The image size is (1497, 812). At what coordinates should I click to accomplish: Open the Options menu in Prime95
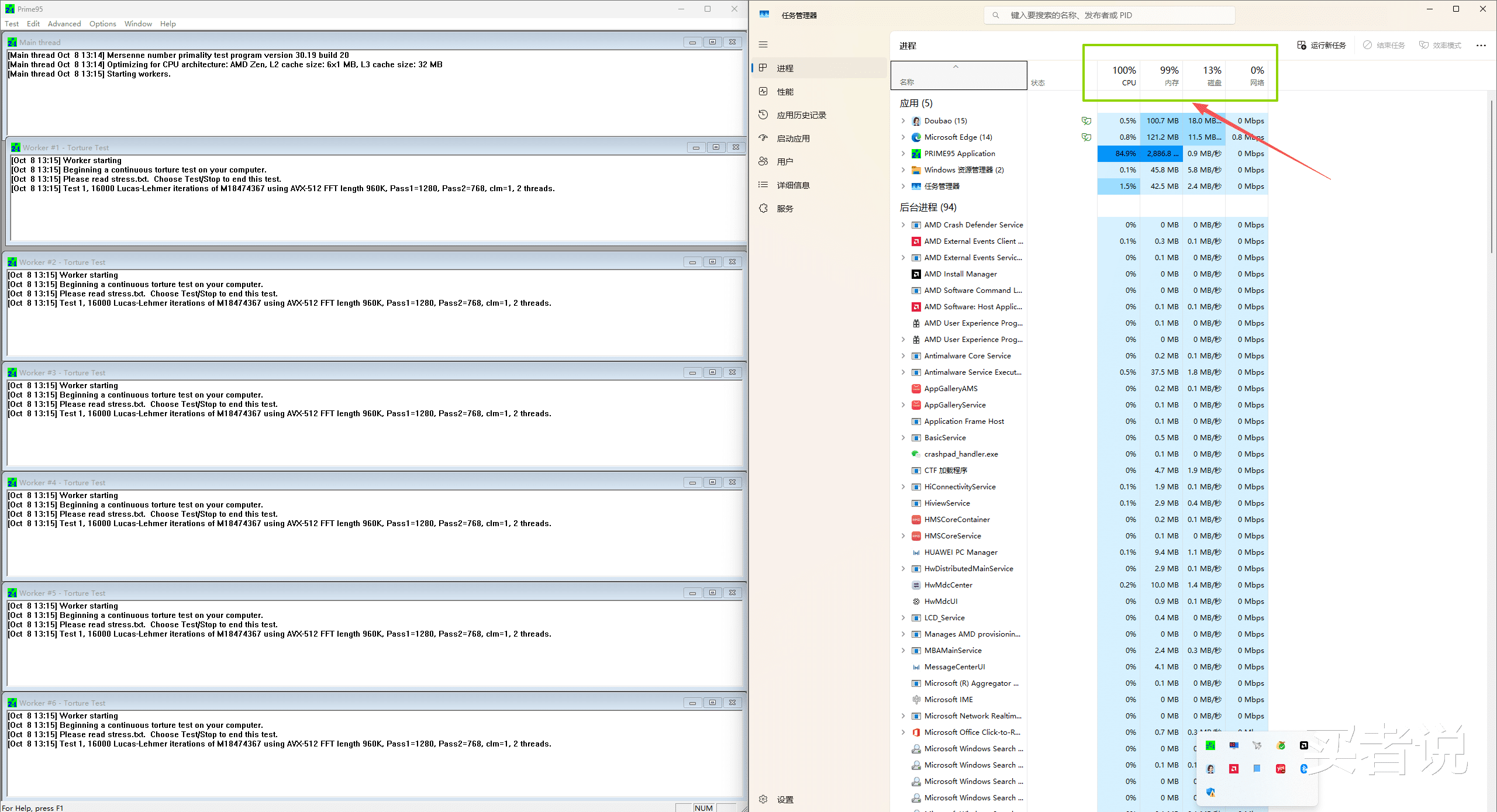(102, 24)
